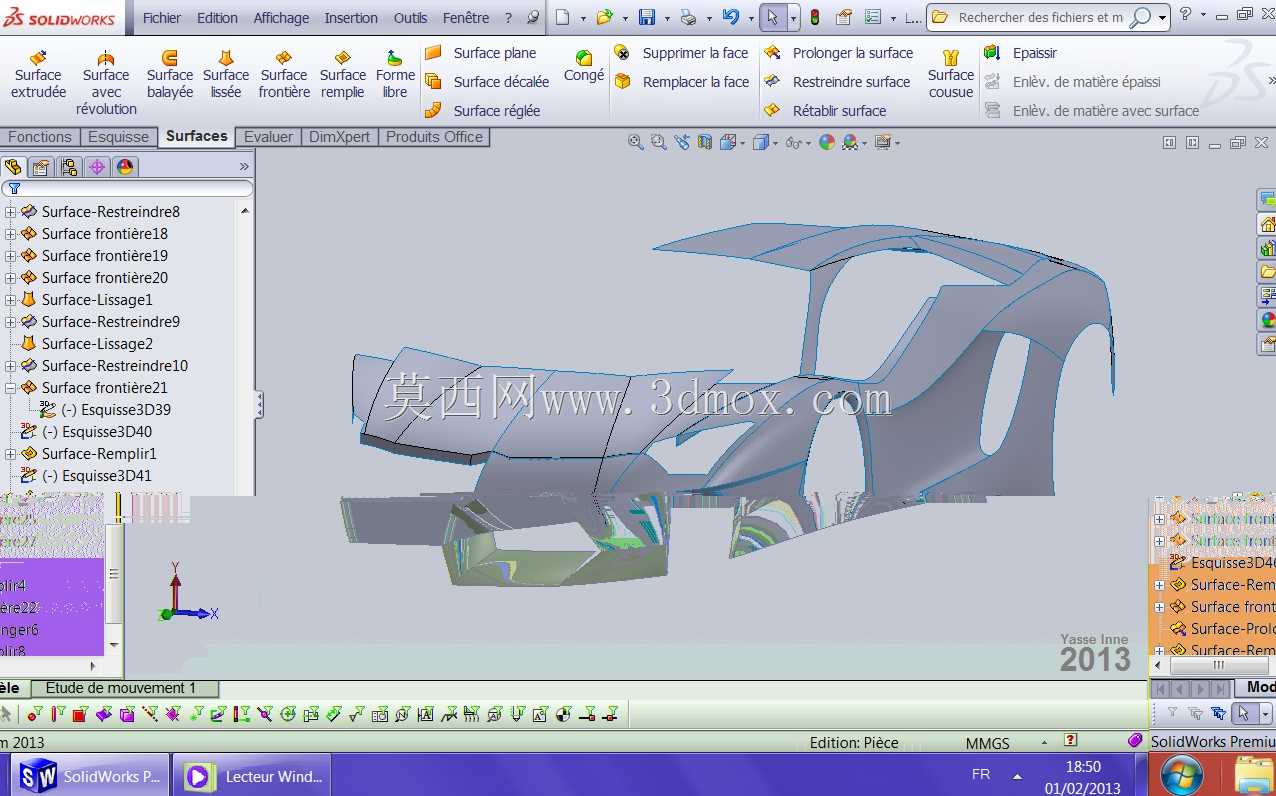Open the dropdown arrow next to Undo
Image resolution: width=1276 pixels, height=796 pixels.
tap(751, 18)
